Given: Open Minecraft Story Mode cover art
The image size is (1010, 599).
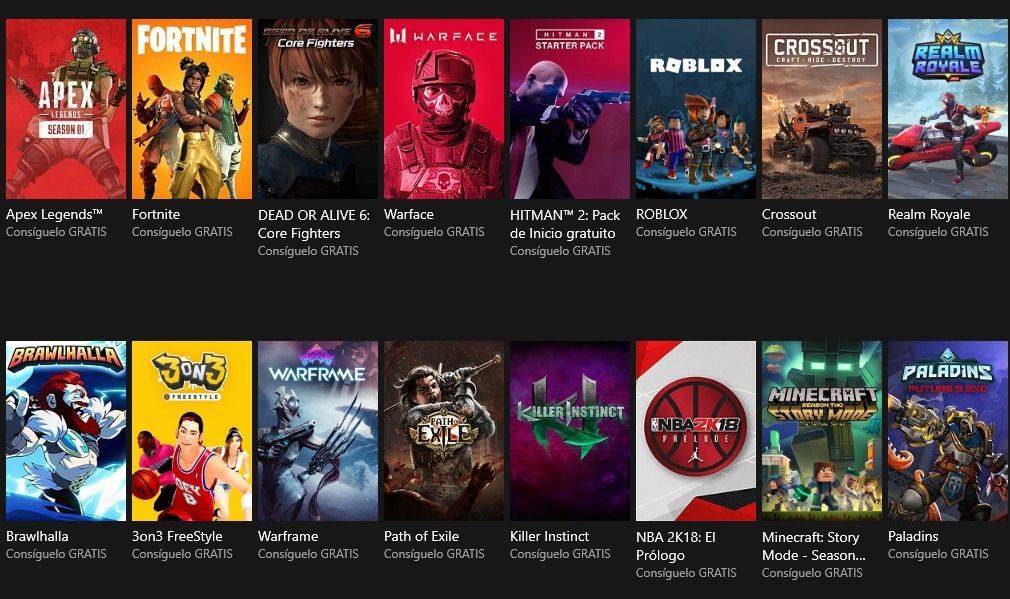Looking at the screenshot, I should [x=822, y=431].
